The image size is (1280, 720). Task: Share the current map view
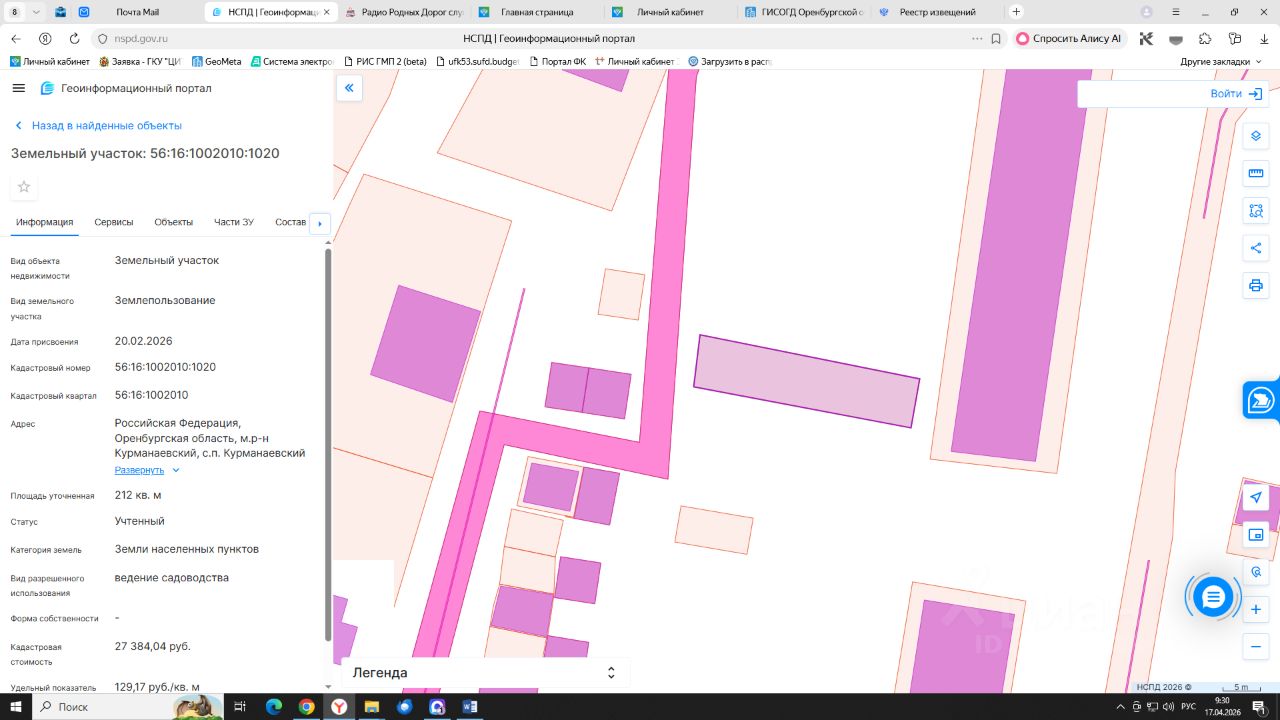click(1256, 248)
